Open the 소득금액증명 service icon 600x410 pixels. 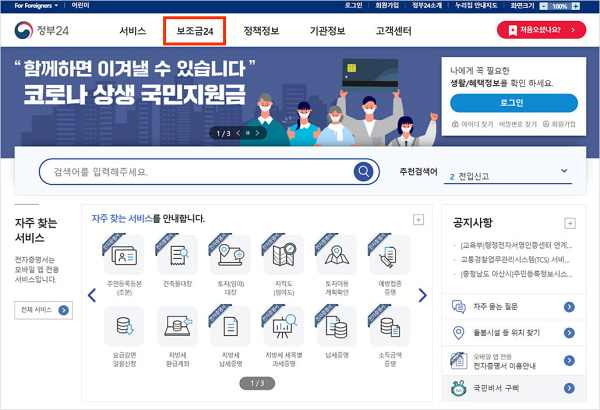point(390,326)
